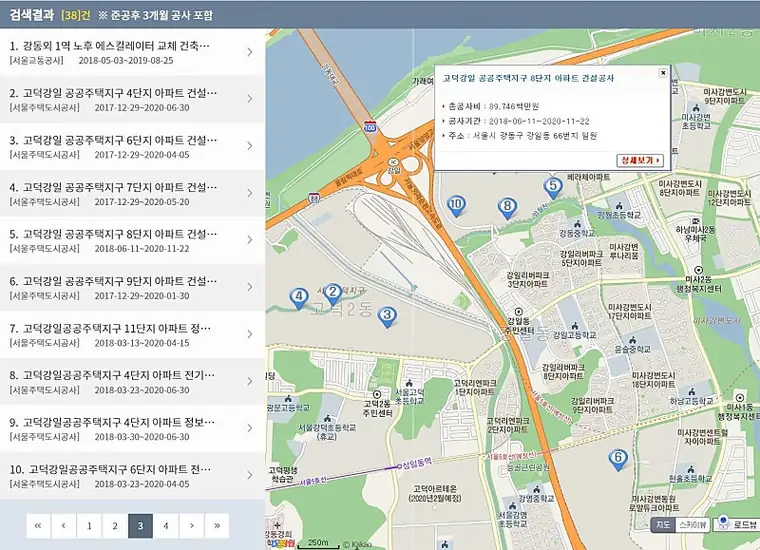
Task: Click popup title 8단지 아파트 건설공사
Action: click(x=528, y=78)
